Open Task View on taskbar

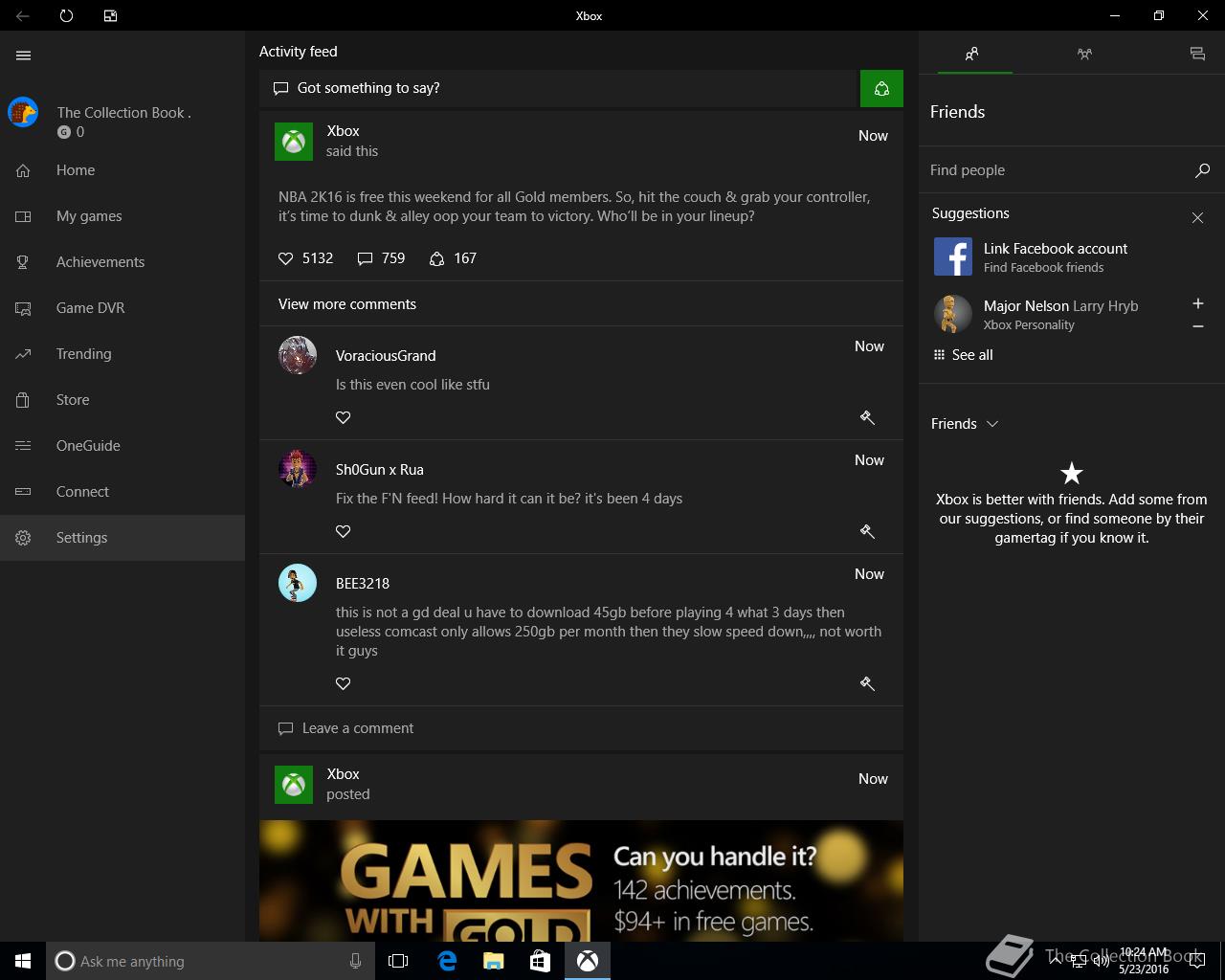point(398,961)
